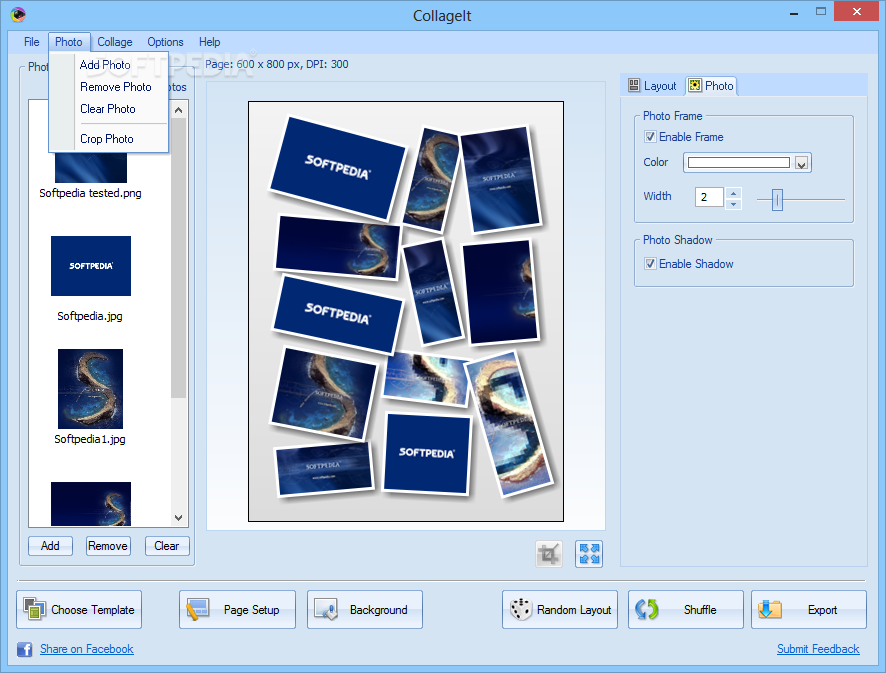Open the File menu

tap(32, 42)
